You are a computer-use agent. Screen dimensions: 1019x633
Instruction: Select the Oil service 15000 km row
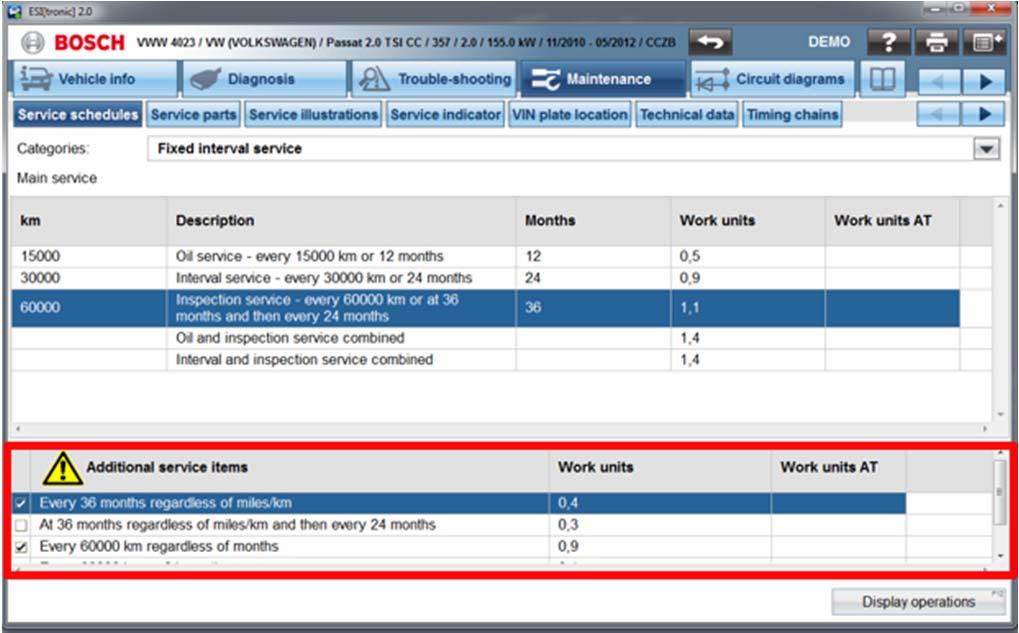[485, 256]
